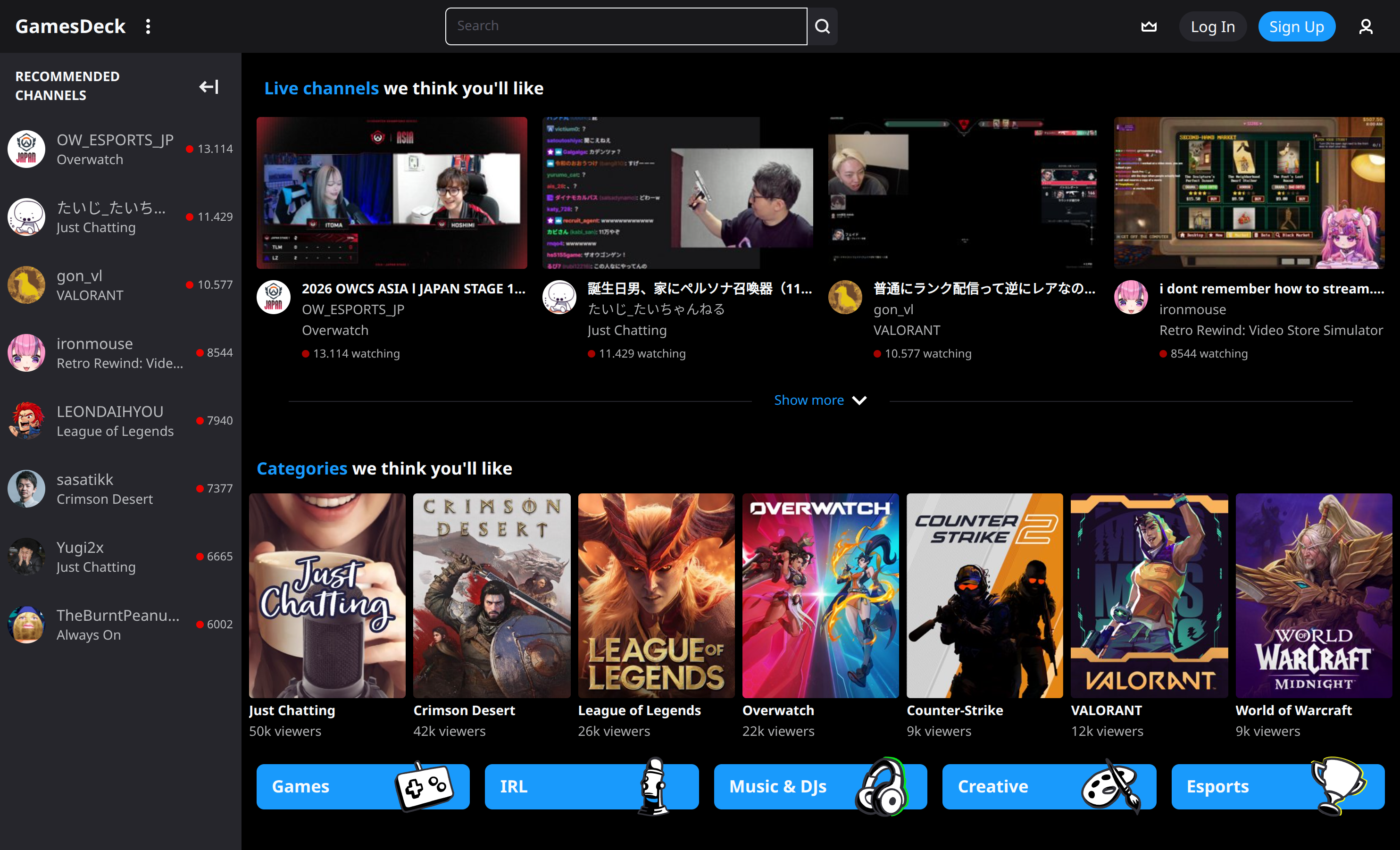Click inside the Search input field
This screenshot has width=1400, height=850.
[x=625, y=25]
